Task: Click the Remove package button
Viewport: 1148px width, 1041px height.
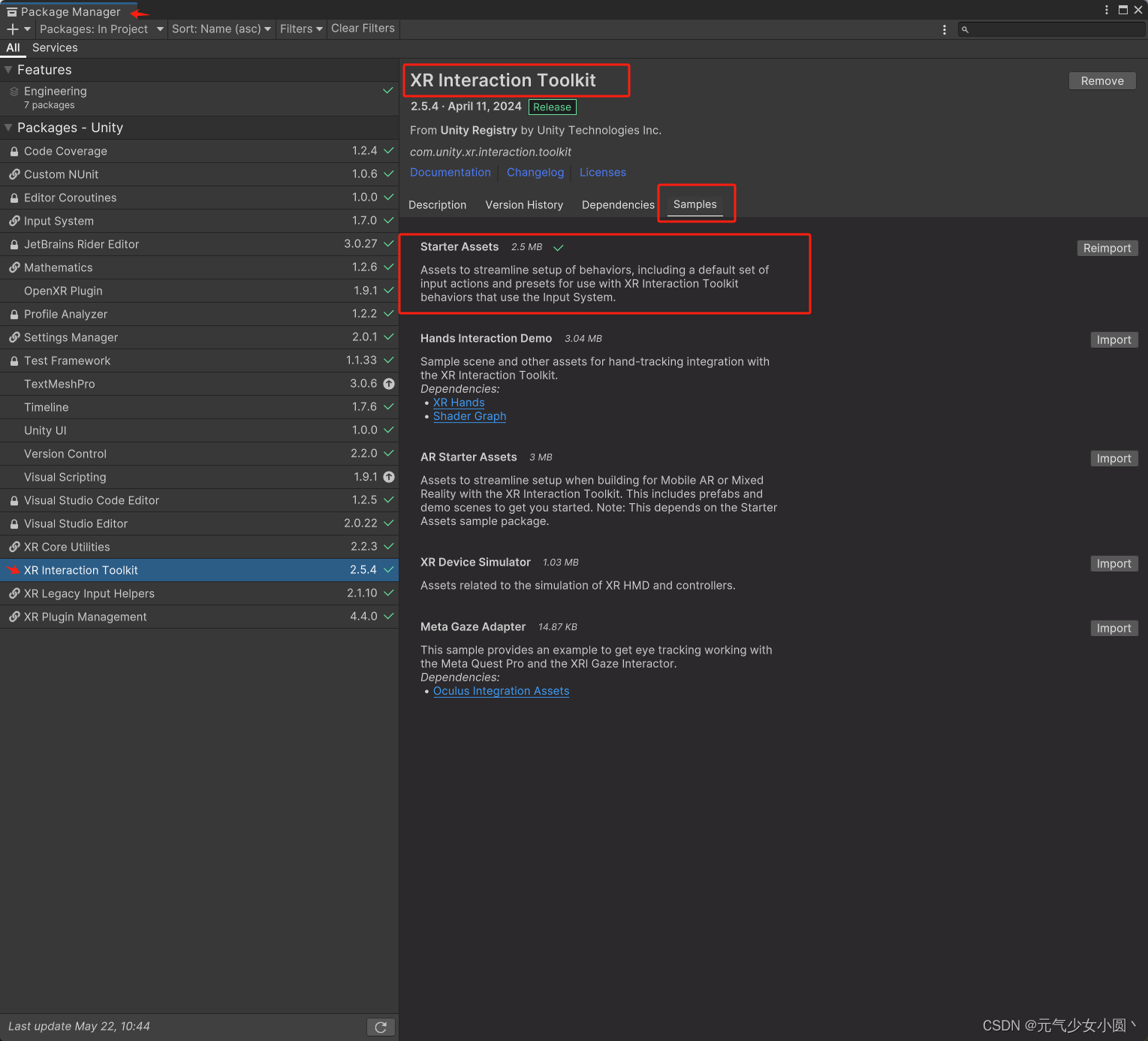Action: pos(1102,80)
